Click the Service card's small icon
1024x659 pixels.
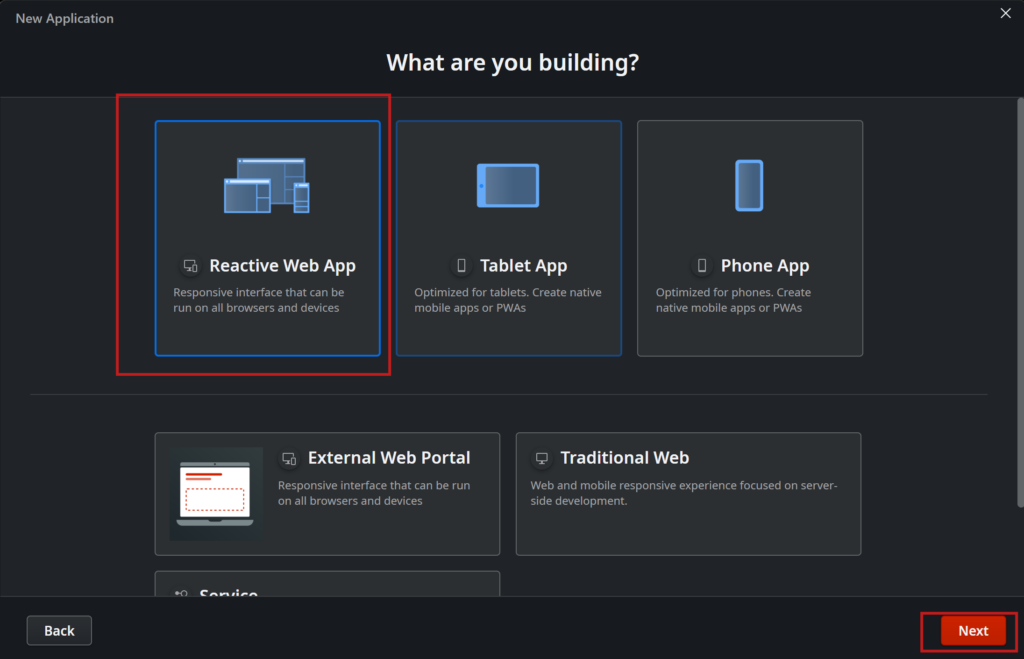pyautogui.click(x=182, y=594)
